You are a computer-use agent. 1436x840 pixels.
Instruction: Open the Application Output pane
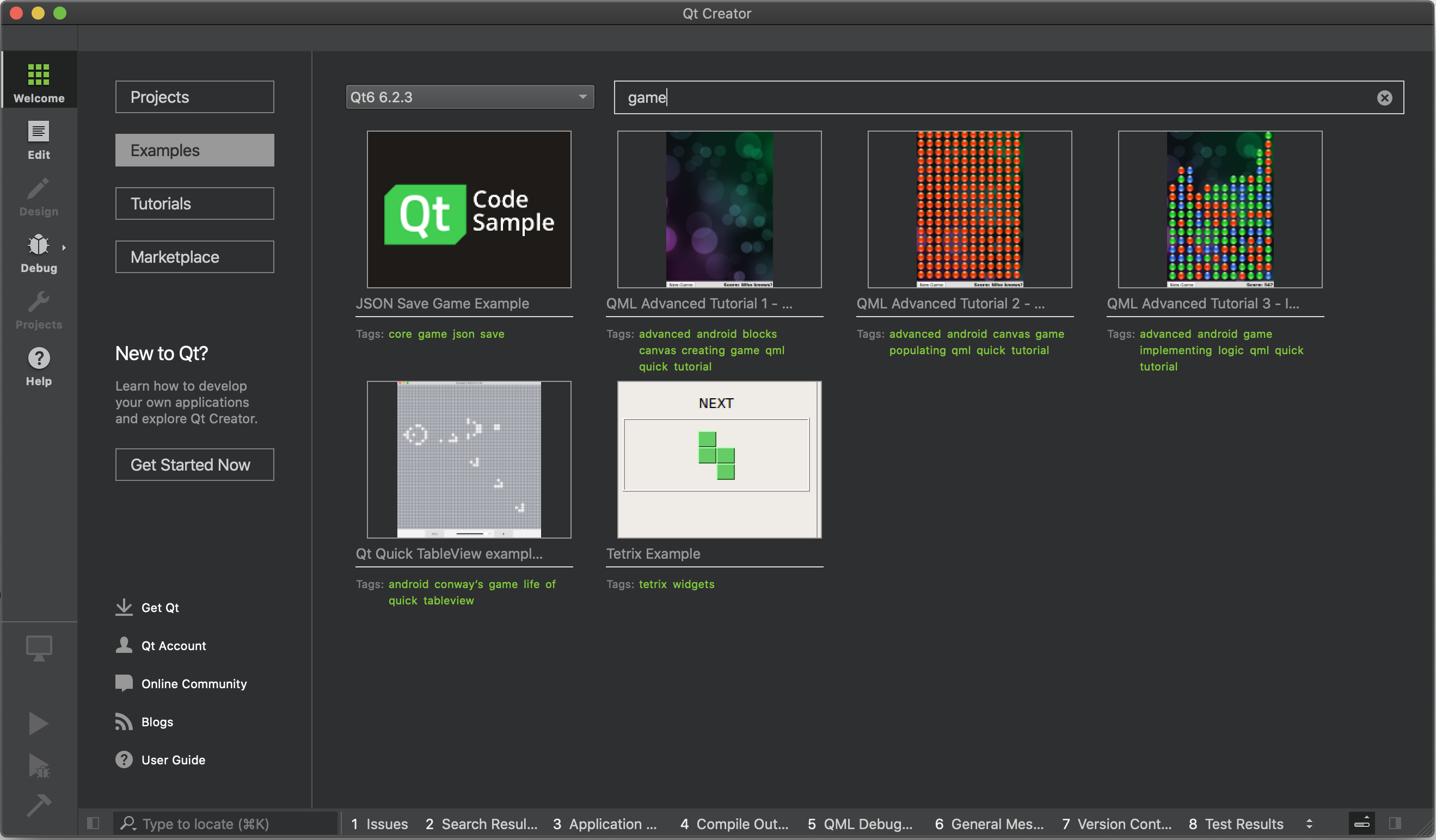tap(605, 824)
